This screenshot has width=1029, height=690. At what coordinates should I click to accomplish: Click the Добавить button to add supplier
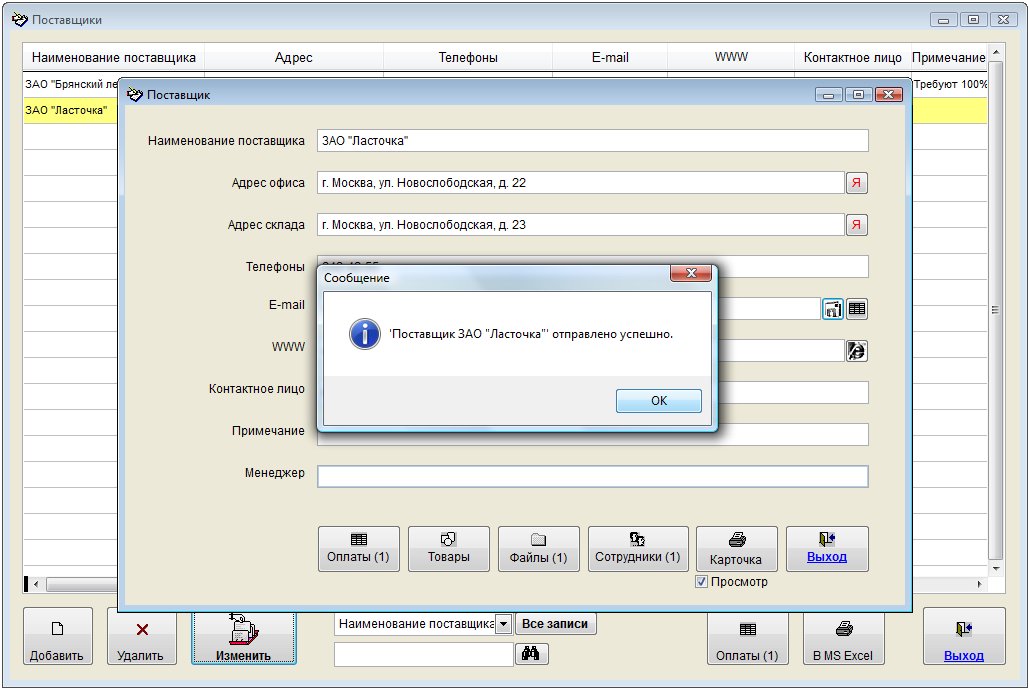point(57,637)
